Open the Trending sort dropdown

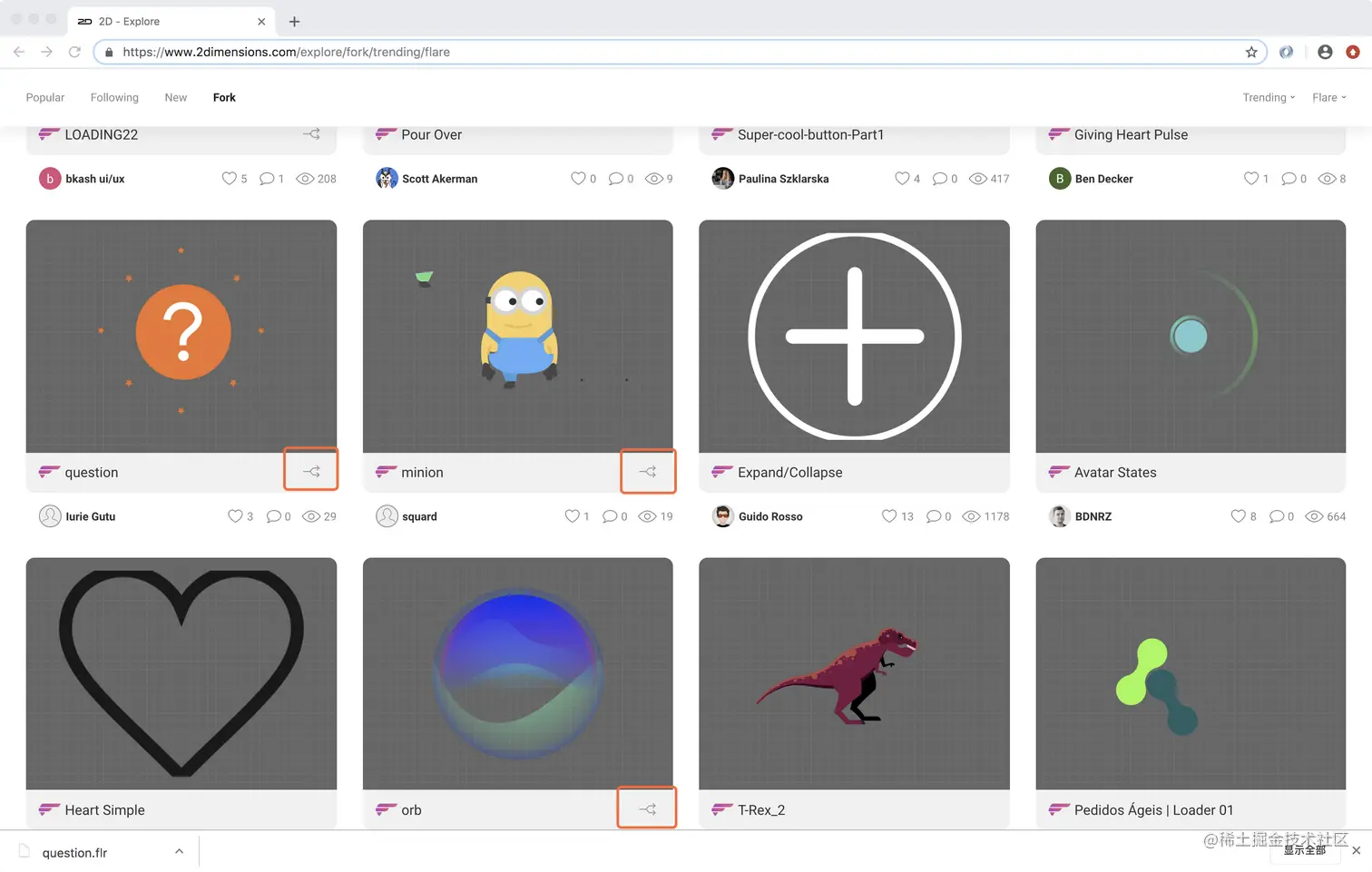[x=1269, y=98]
